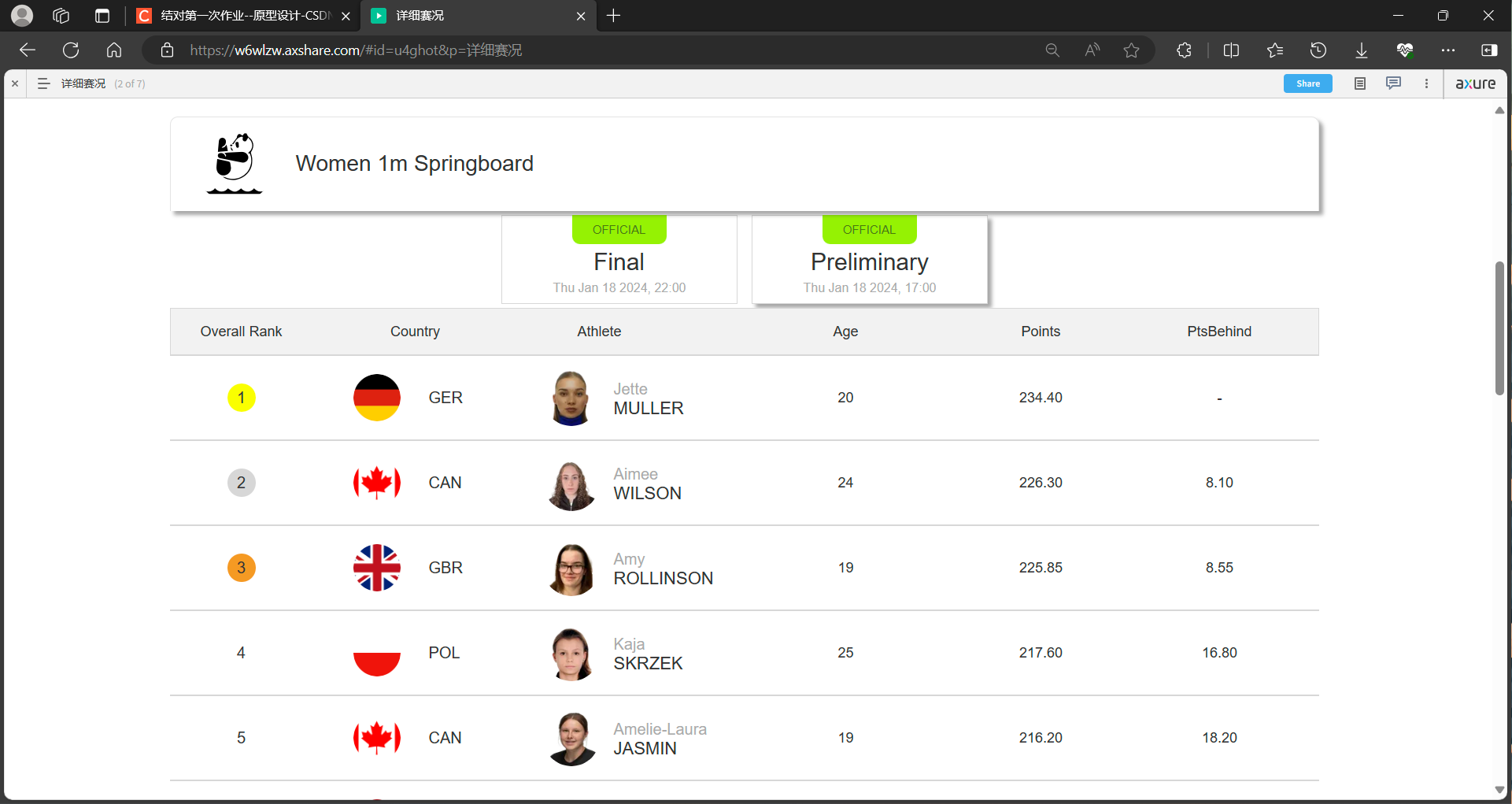The height and width of the screenshot is (804, 1512).
Task: Click the Share button
Action: click(1308, 83)
